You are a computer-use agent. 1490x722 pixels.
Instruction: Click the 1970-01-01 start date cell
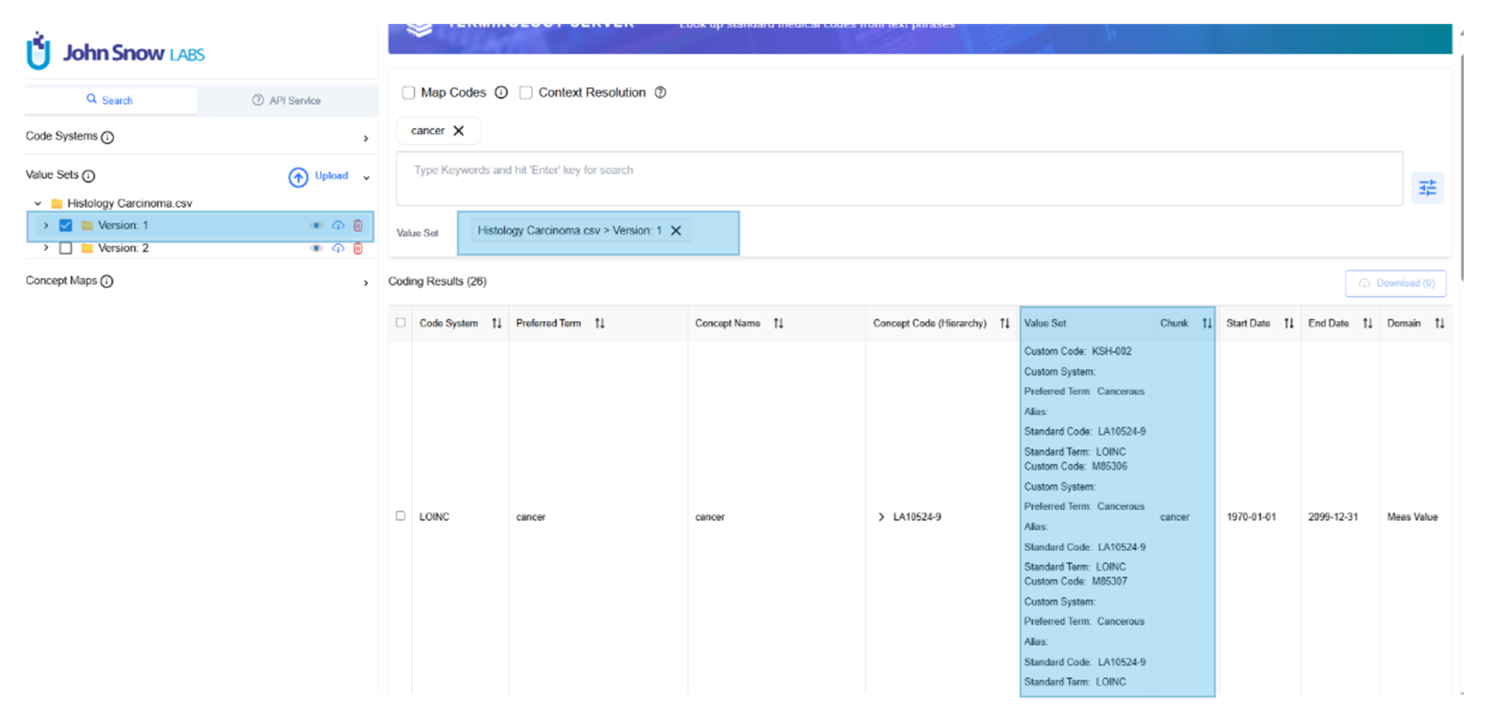[x=1251, y=517]
